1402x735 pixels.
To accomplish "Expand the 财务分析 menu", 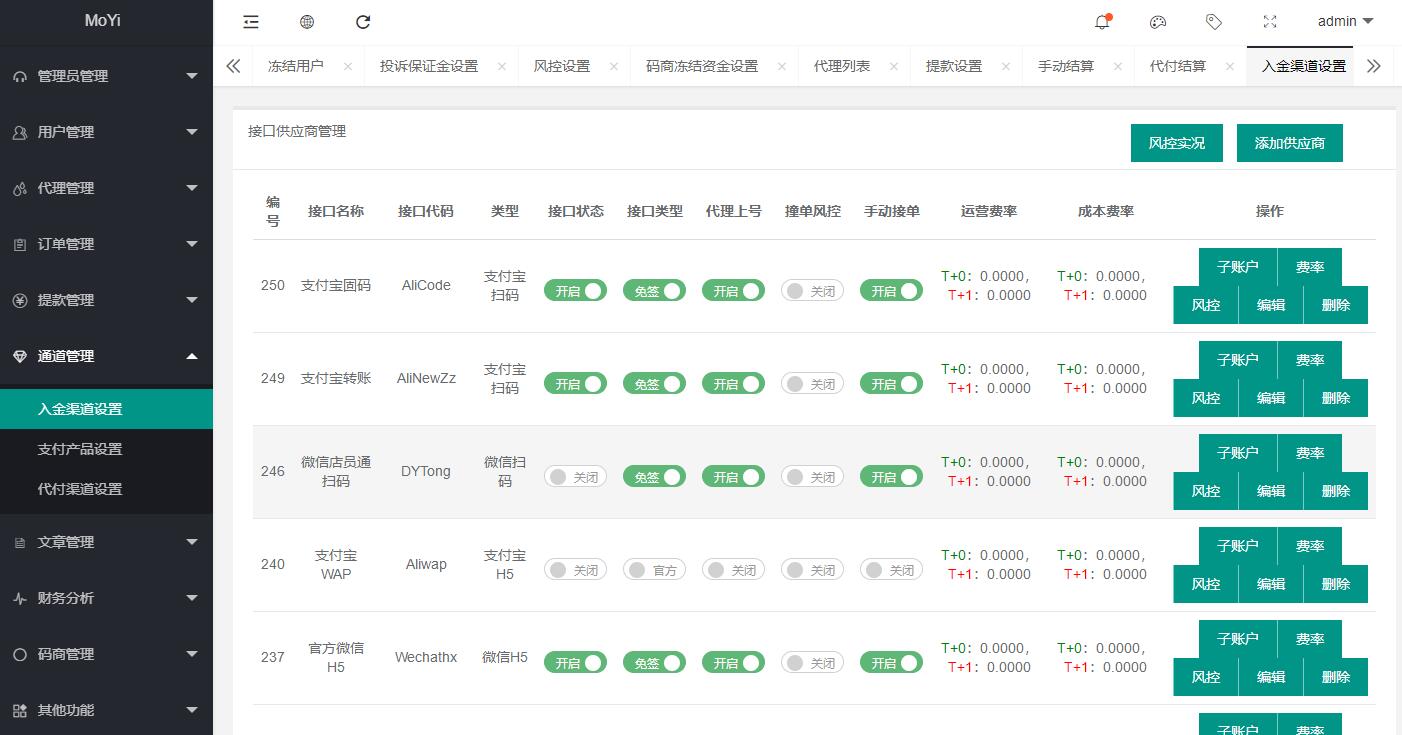I will coord(192,598).
